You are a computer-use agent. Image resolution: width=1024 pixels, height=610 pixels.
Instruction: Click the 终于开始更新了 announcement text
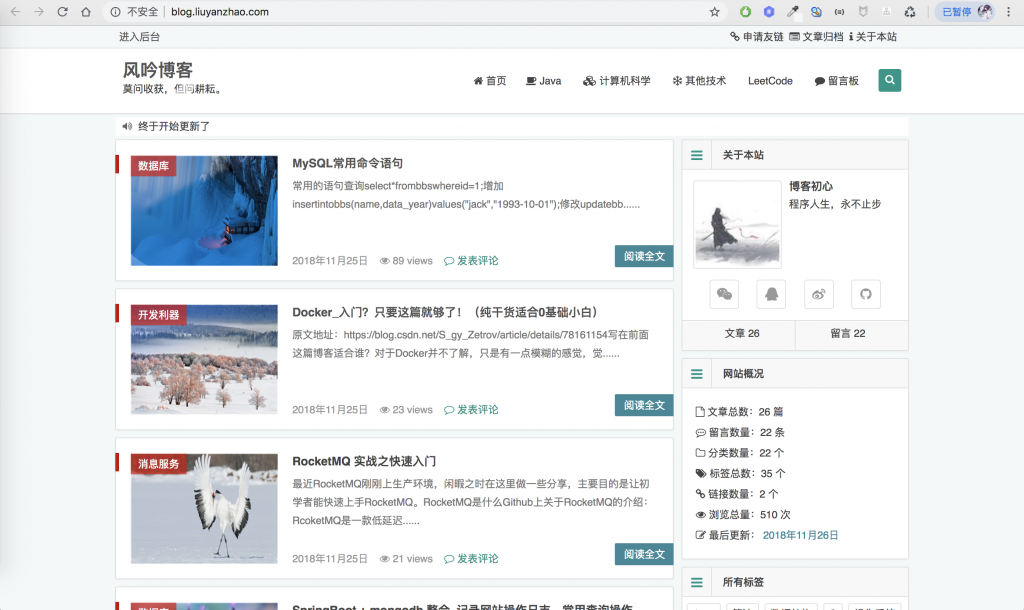point(174,126)
